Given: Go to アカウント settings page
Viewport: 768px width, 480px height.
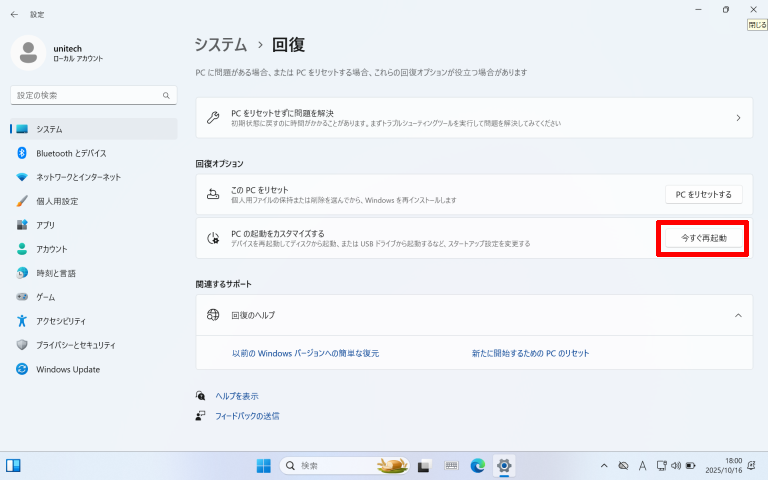Looking at the screenshot, I should pos(52,249).
